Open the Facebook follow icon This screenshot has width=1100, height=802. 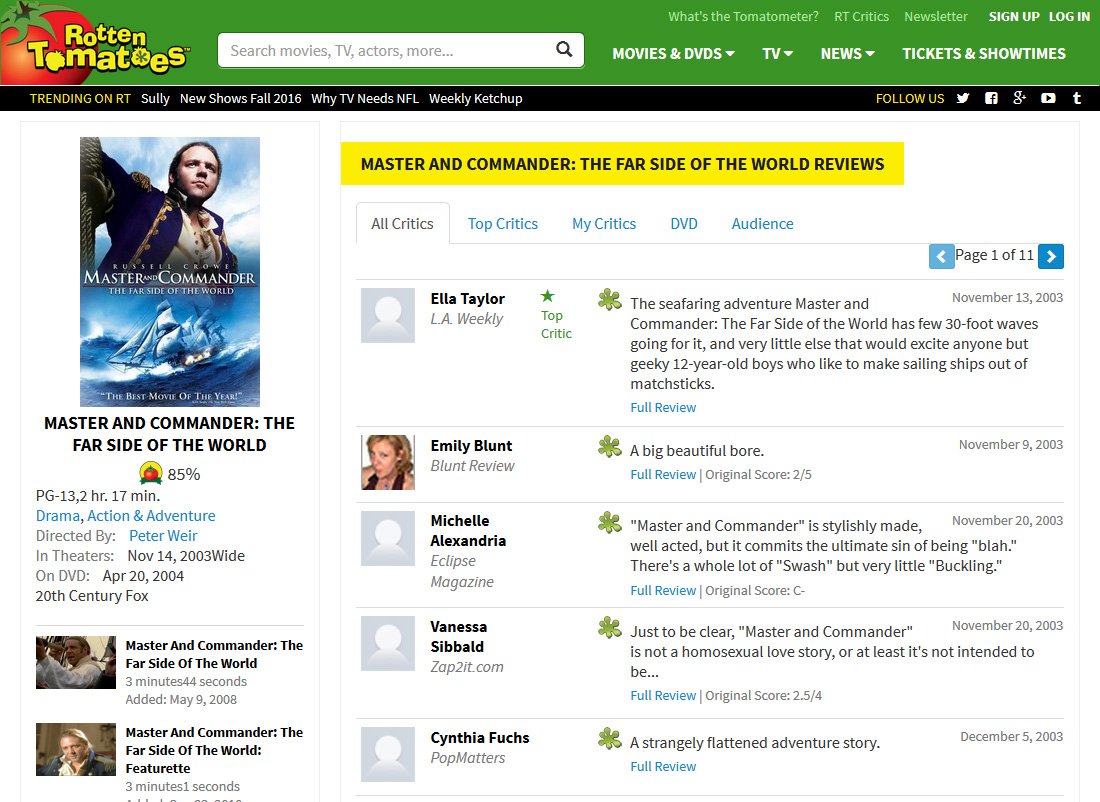[991, 98]
